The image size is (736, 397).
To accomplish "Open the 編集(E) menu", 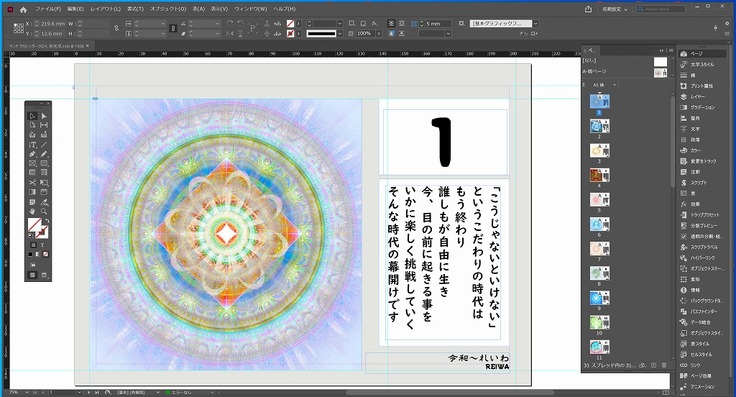I will click(75, 9).
